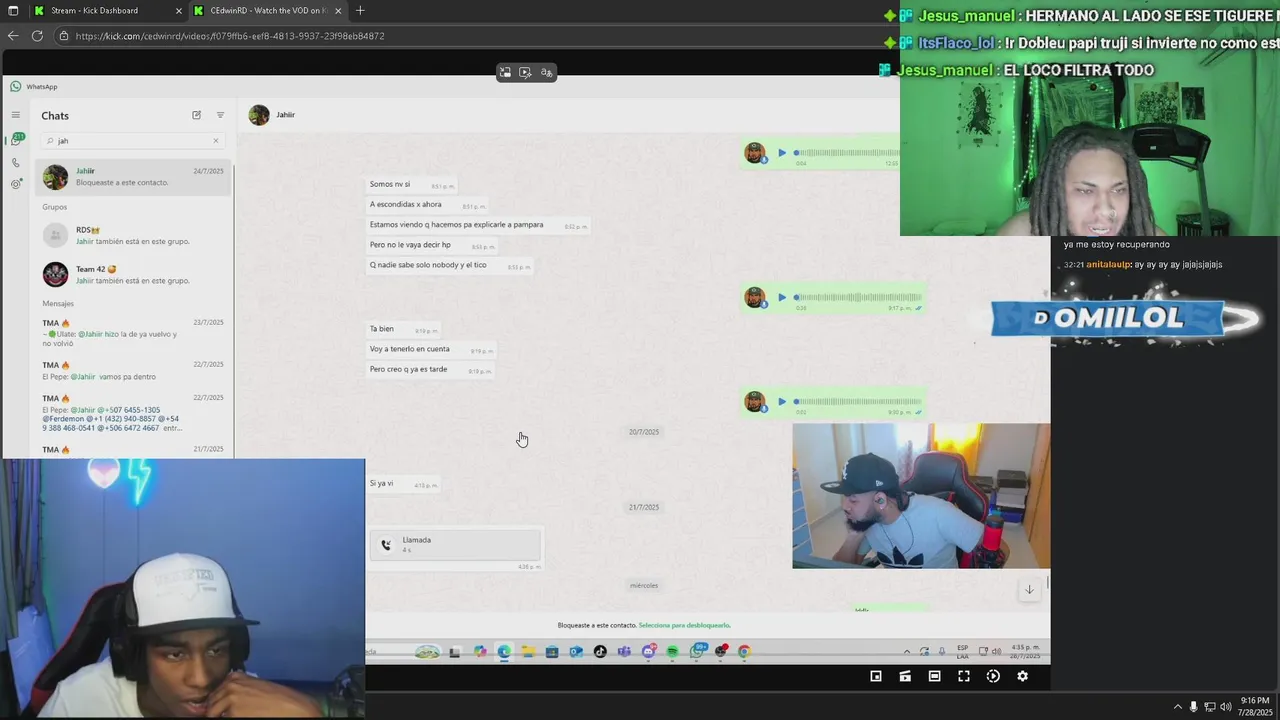Cast the Kick video to device
This screenshot has height=720, width=1280.
[905, 676]
